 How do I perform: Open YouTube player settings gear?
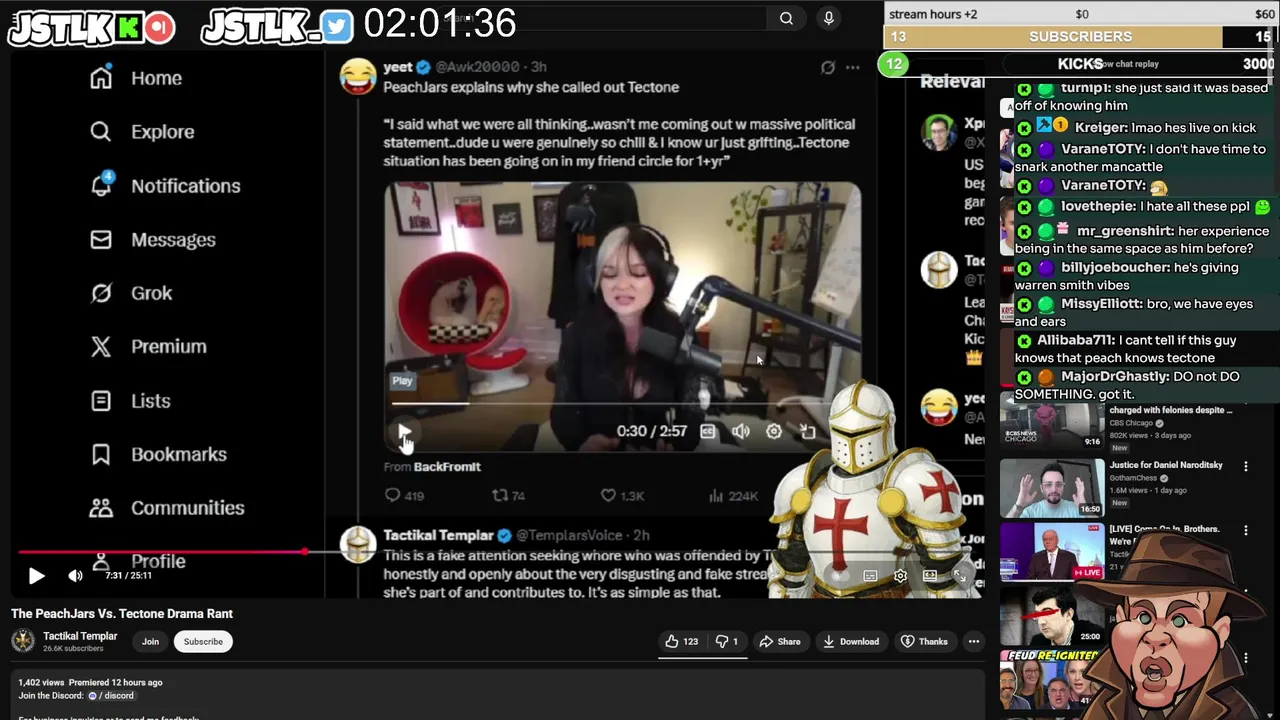click(x=900, y=576)
